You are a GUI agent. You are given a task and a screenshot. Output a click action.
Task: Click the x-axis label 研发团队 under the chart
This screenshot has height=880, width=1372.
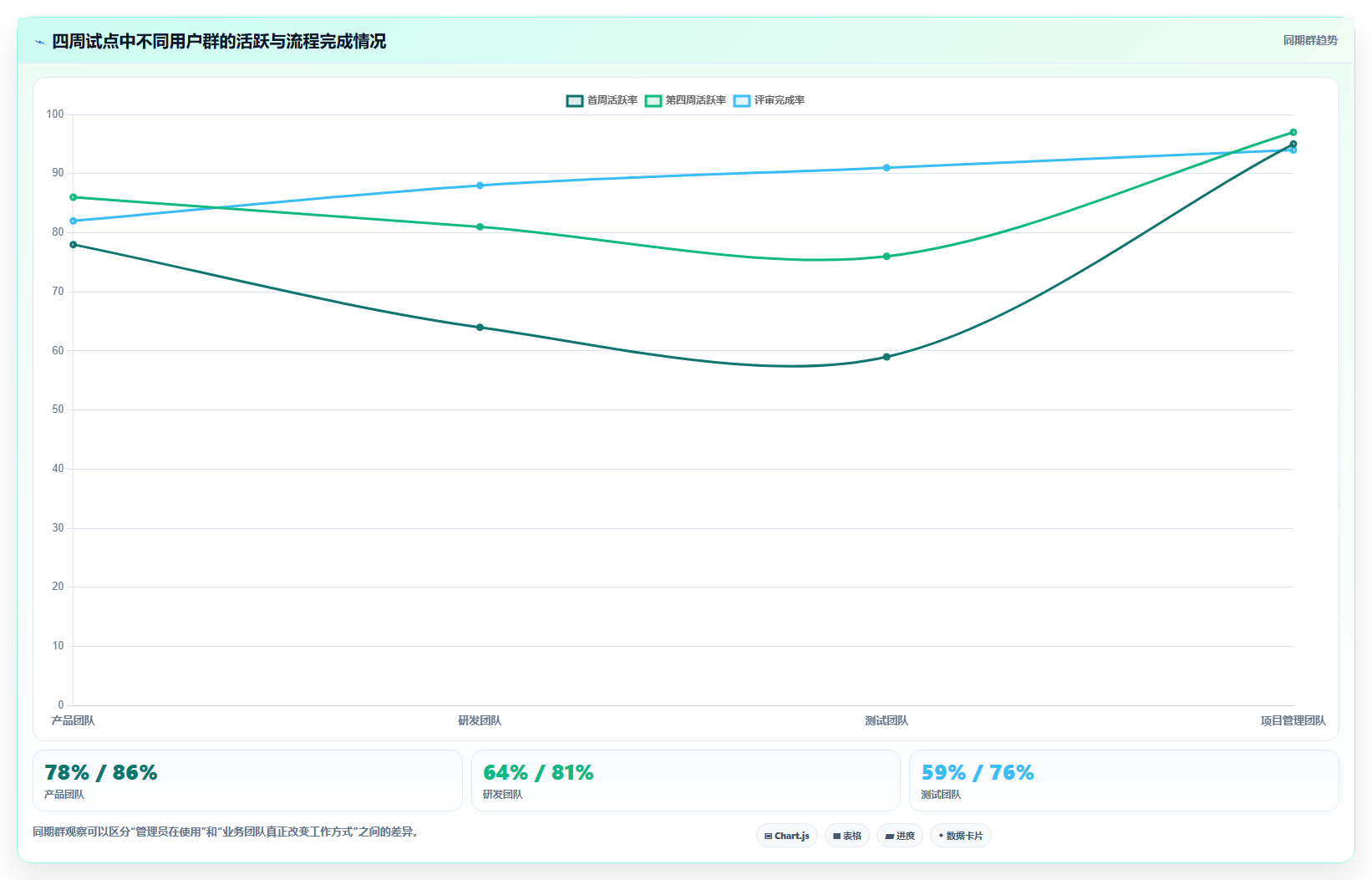pos(480,720)
